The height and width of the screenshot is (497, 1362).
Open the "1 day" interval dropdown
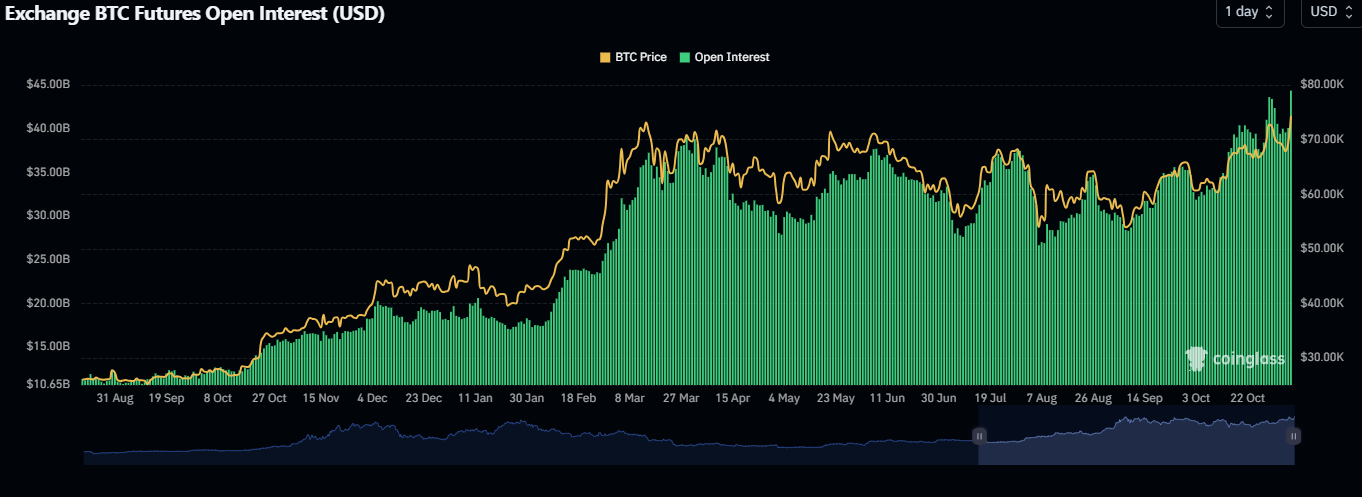(1248, 12)
